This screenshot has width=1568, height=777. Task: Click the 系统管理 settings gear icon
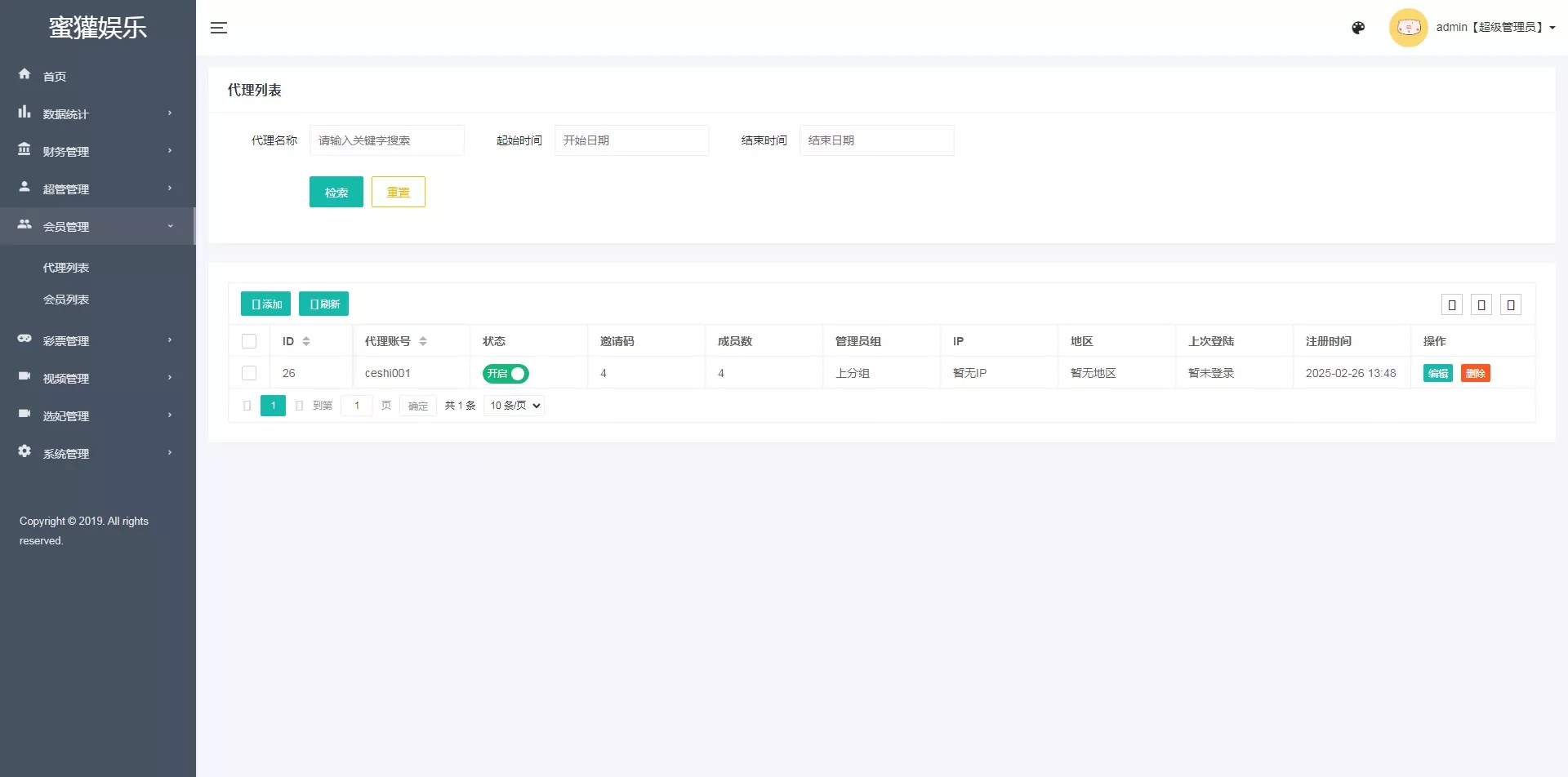(x=24, y=452)
